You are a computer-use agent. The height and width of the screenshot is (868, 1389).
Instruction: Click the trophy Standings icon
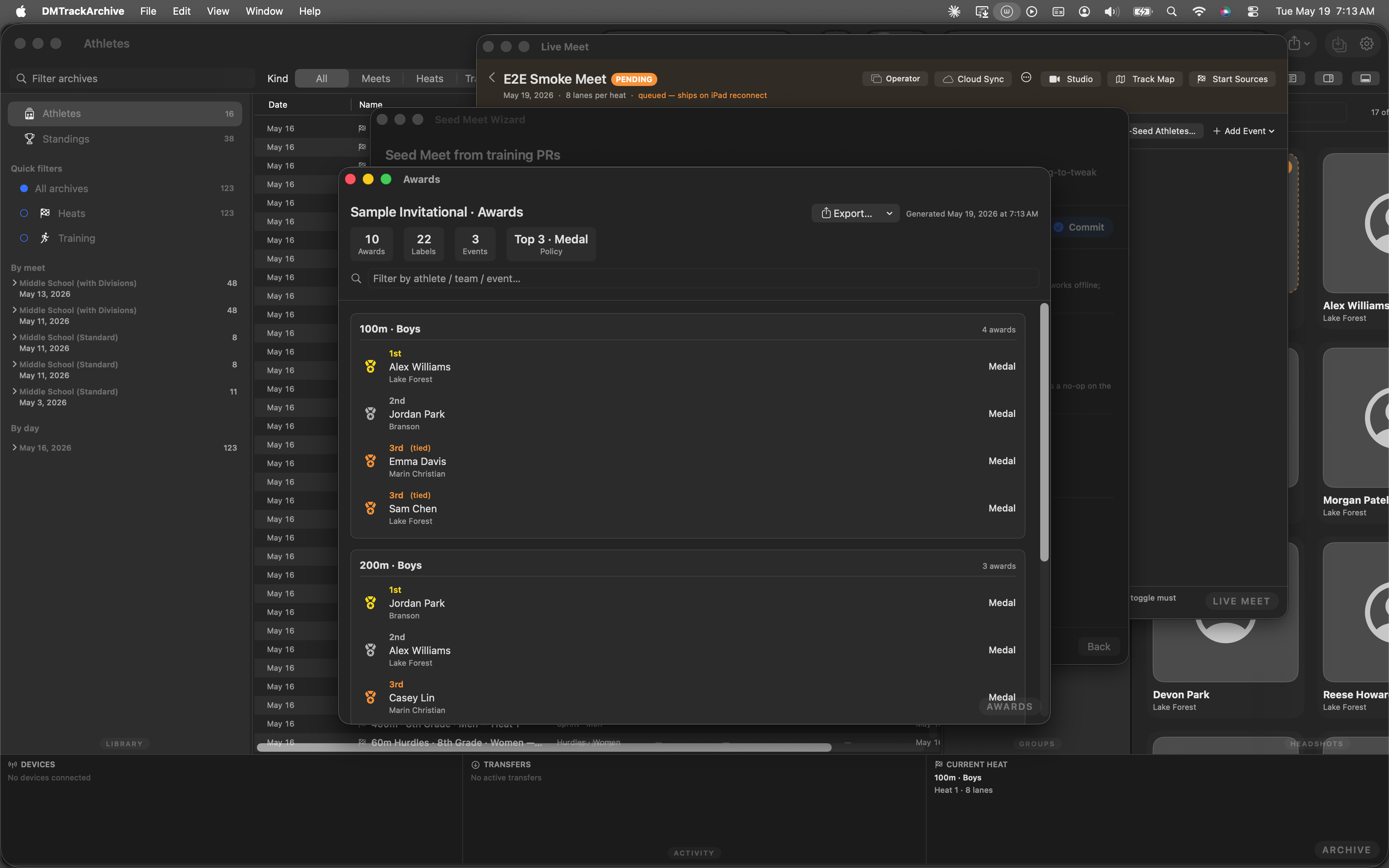tap(29, 139)
